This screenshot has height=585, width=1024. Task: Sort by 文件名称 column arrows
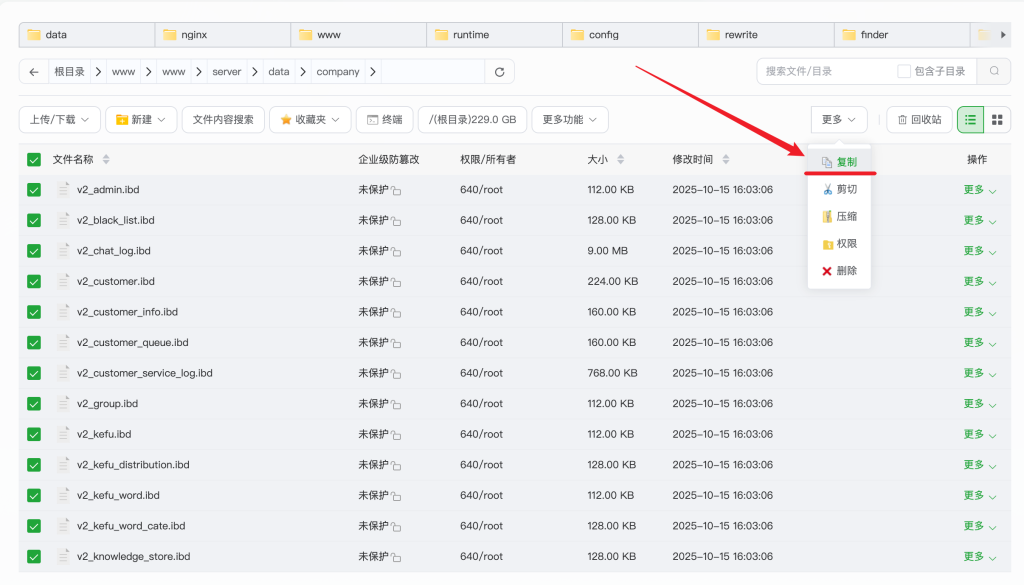[x=106, y=160]
